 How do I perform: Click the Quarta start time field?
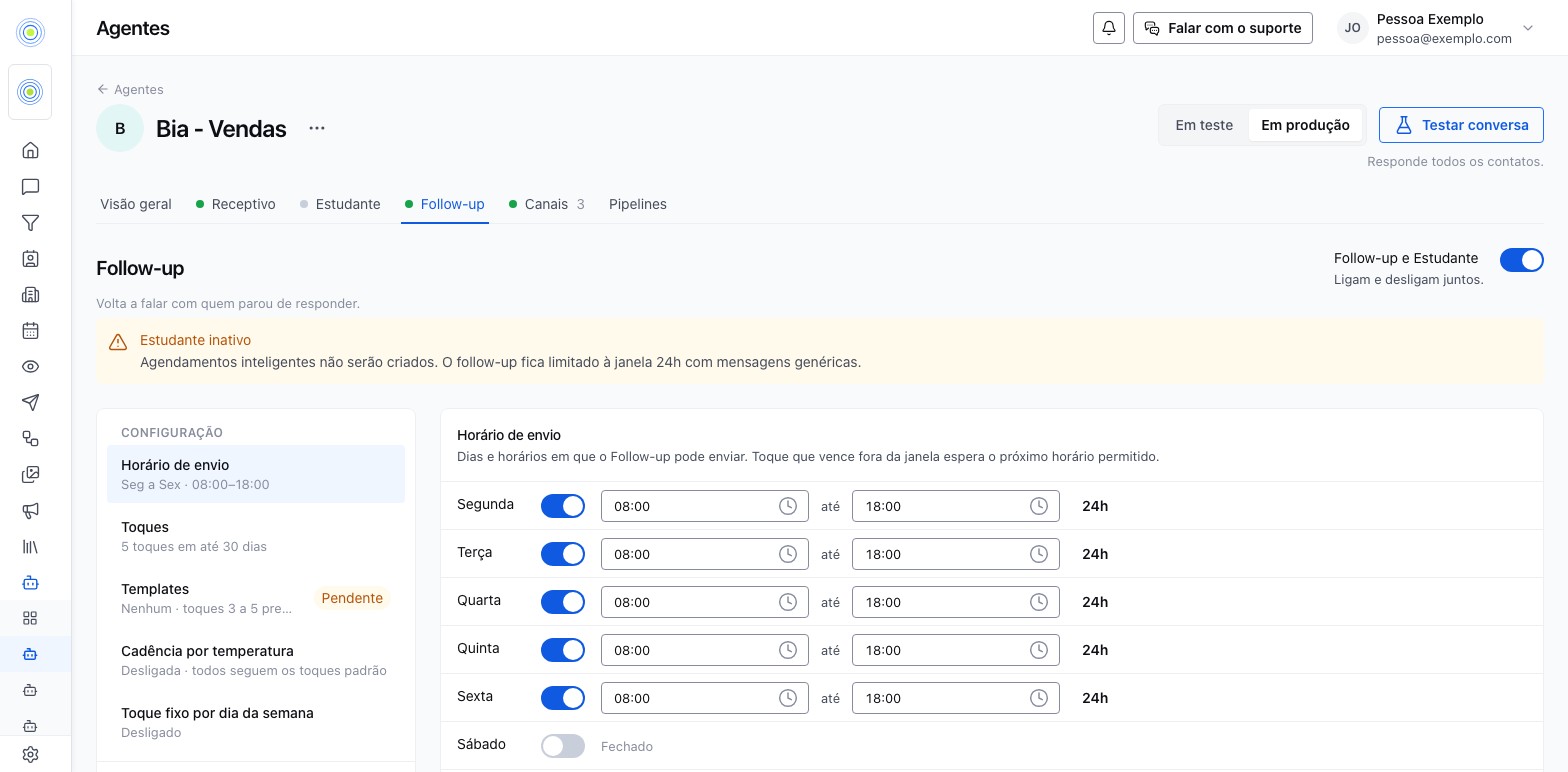coord(704,602)
